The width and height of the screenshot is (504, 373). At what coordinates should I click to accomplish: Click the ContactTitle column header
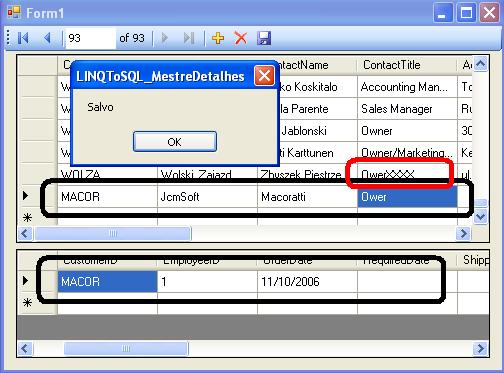tap(407, 65)
